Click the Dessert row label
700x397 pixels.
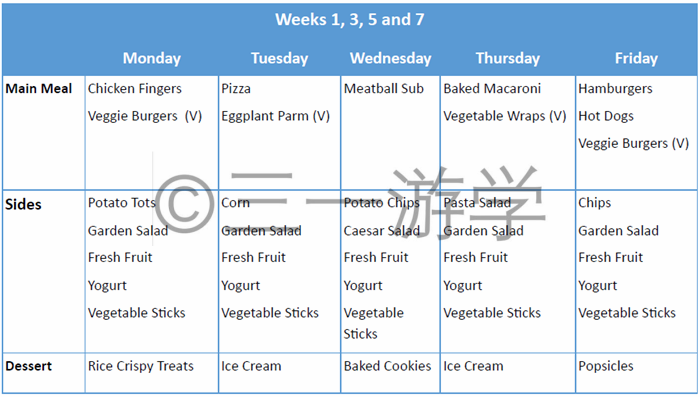(29, 366)
